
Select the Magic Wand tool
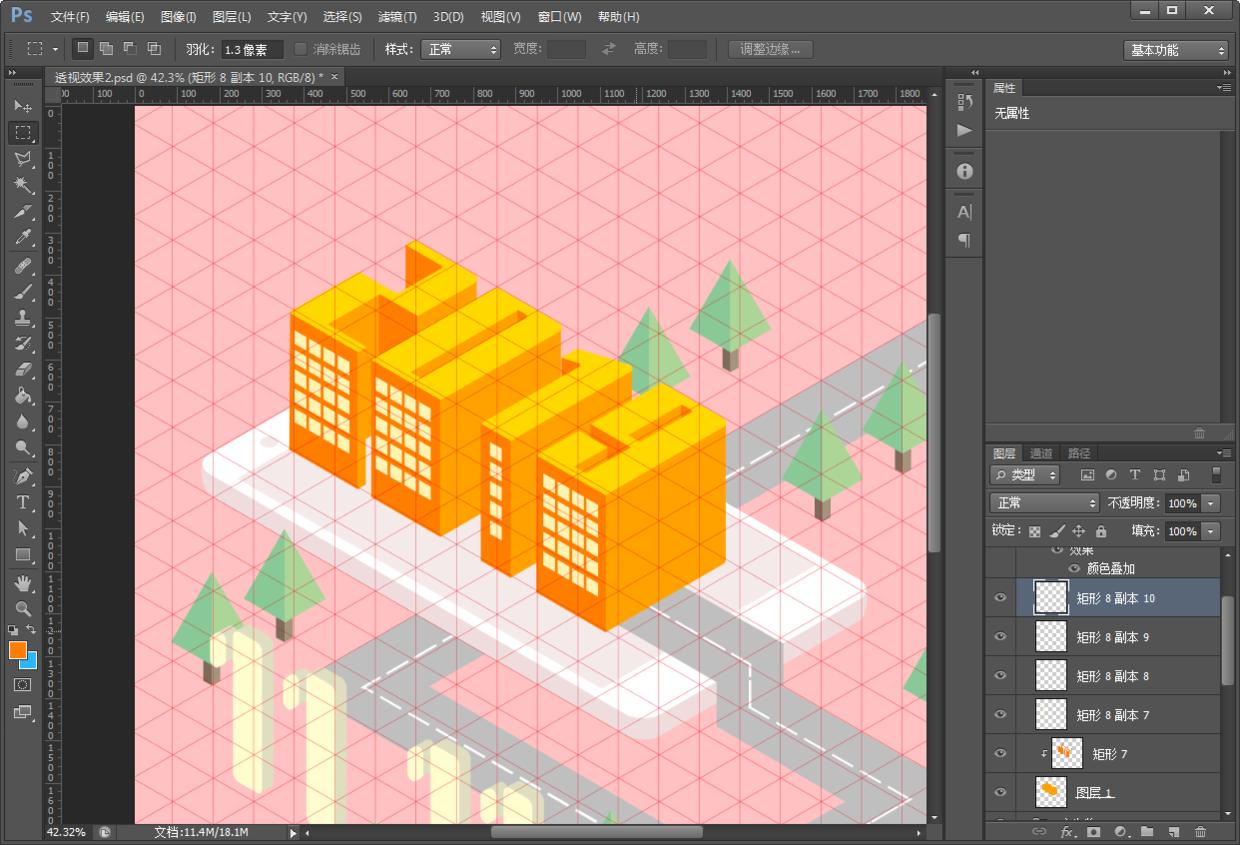23,186
